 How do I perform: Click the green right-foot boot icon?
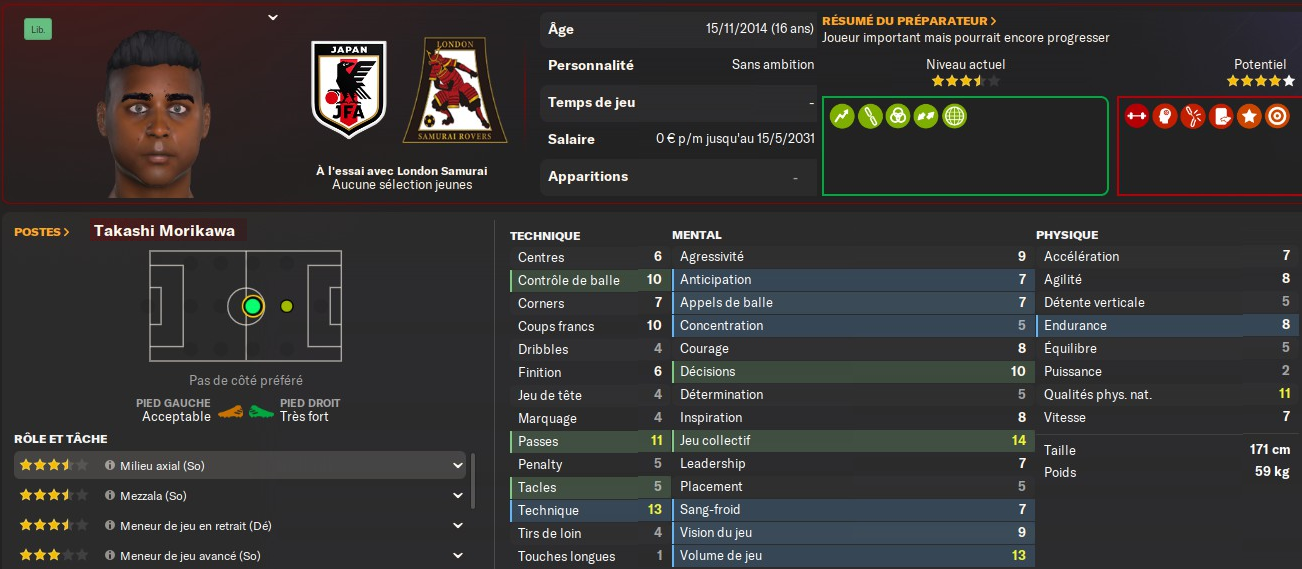click(262, 410)
